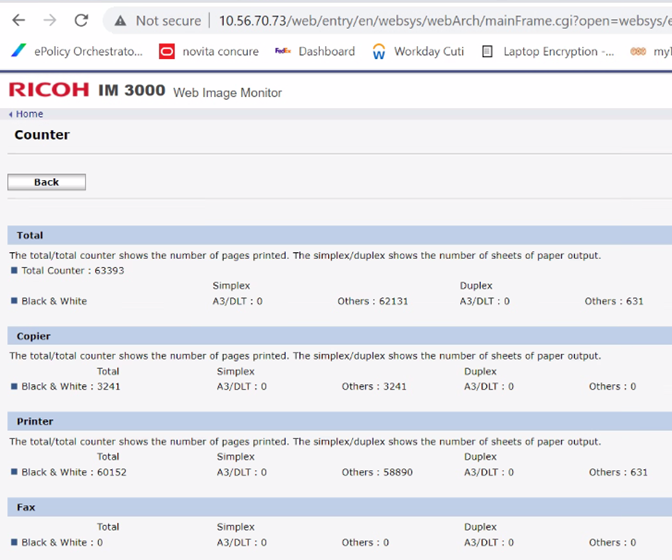This screenshot has width=672, height=560.
Task: Click the address bar URL
Action: point(444,21)
